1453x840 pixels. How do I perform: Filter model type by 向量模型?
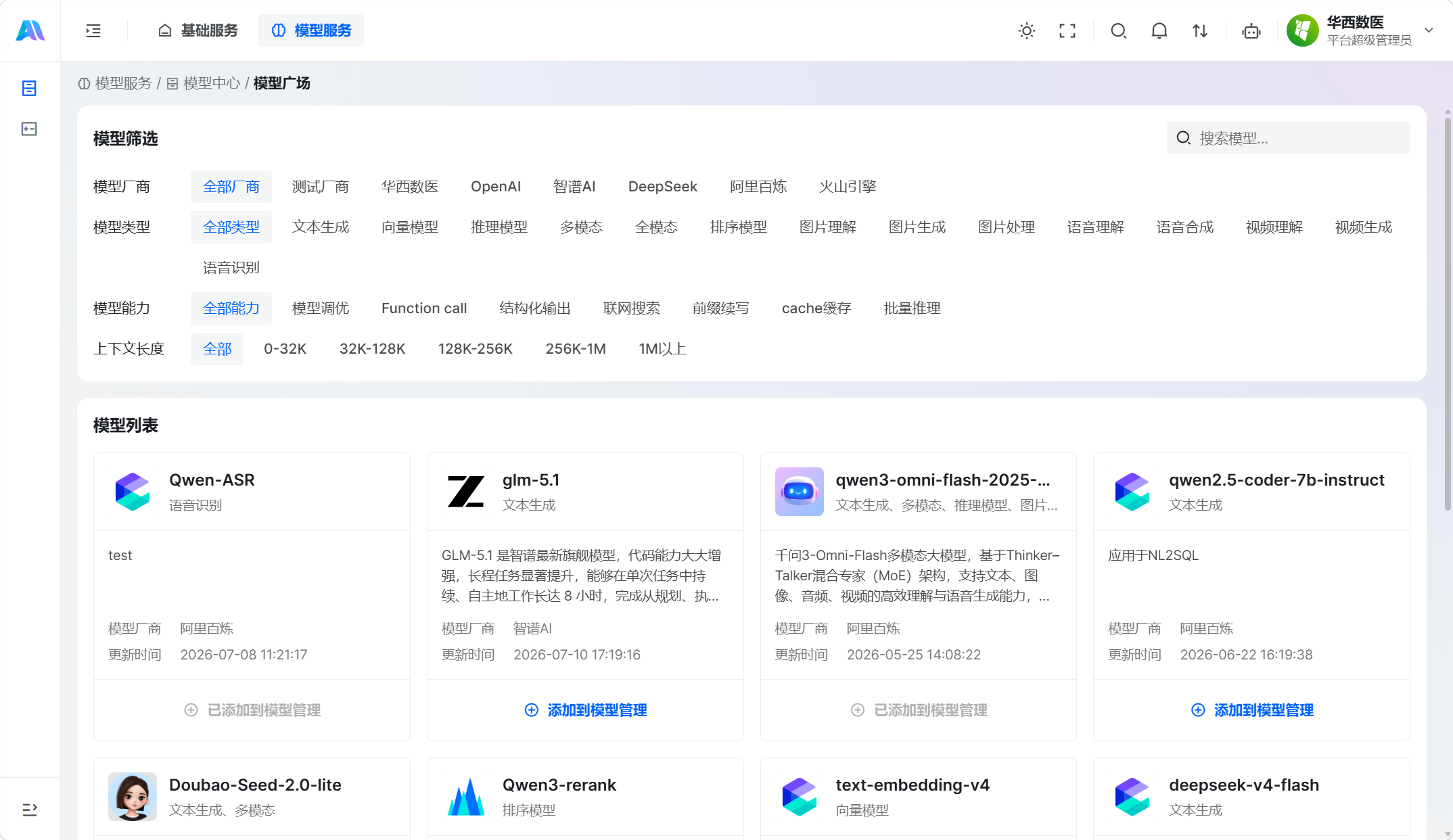tap(410, 227)
